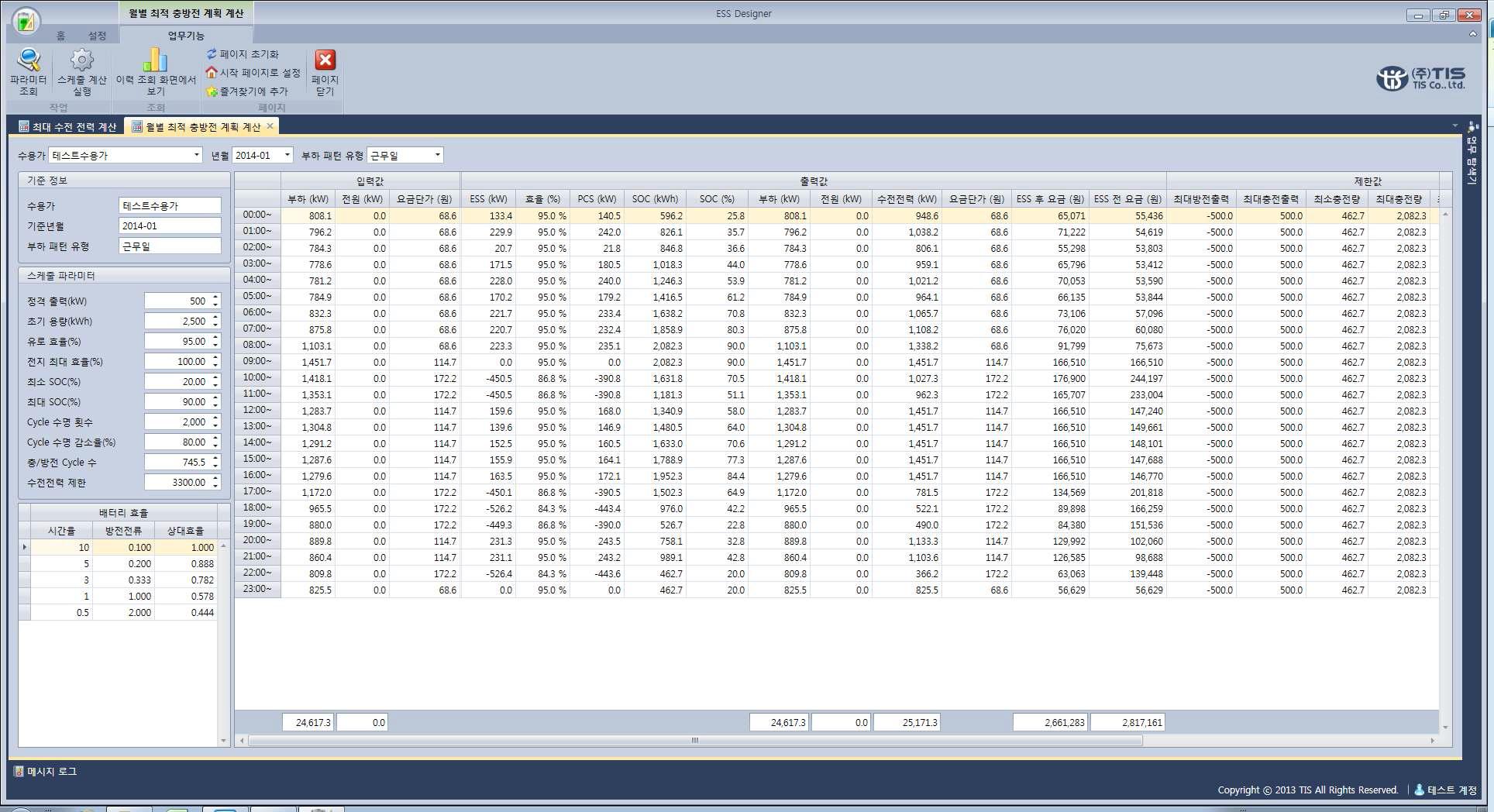Click 방전전류 column header
Screen dimensions: 1494x812
[123, 530]
